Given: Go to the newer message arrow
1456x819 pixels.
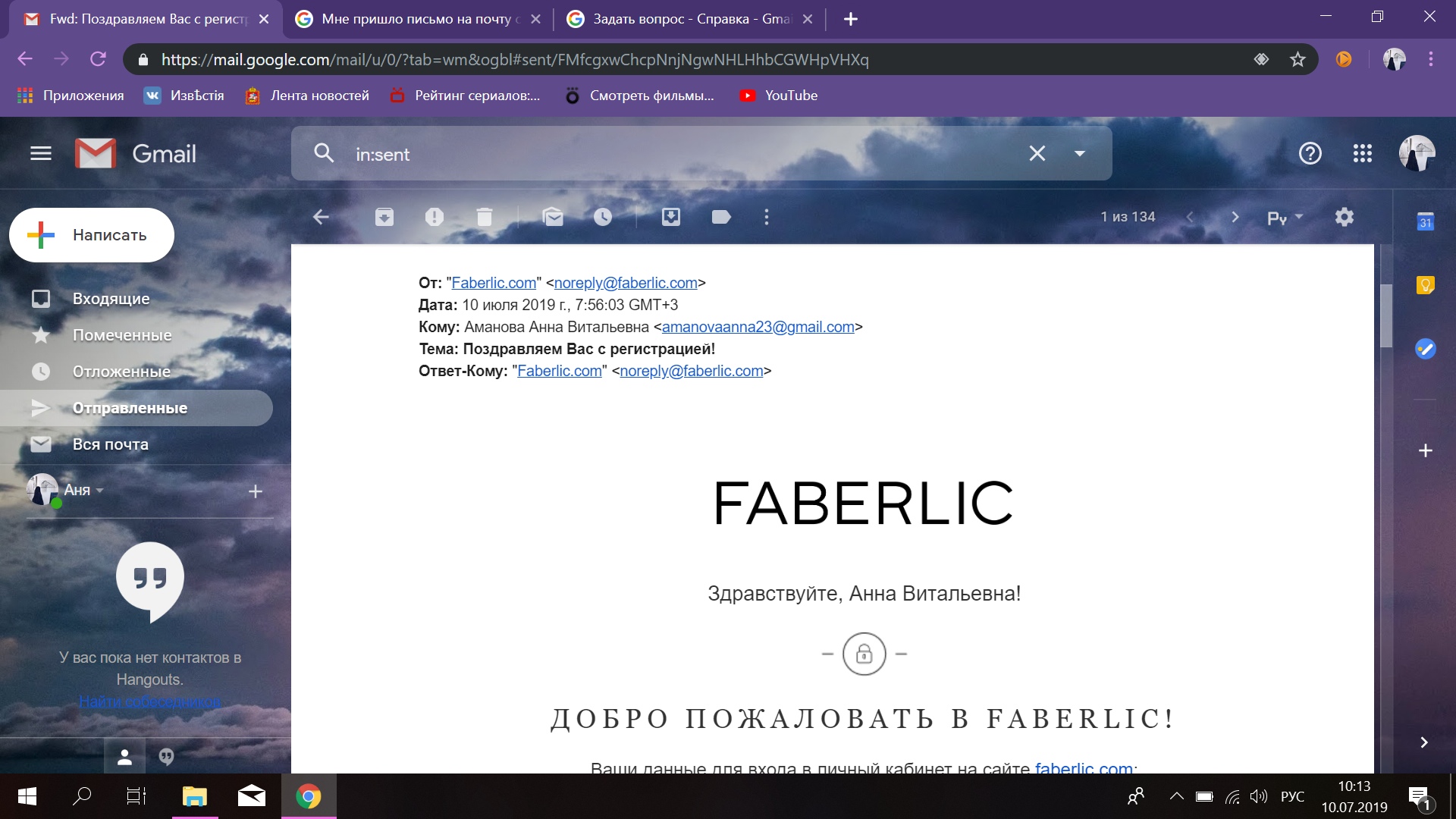Looking at the screenshot, I should [1190, 218].
